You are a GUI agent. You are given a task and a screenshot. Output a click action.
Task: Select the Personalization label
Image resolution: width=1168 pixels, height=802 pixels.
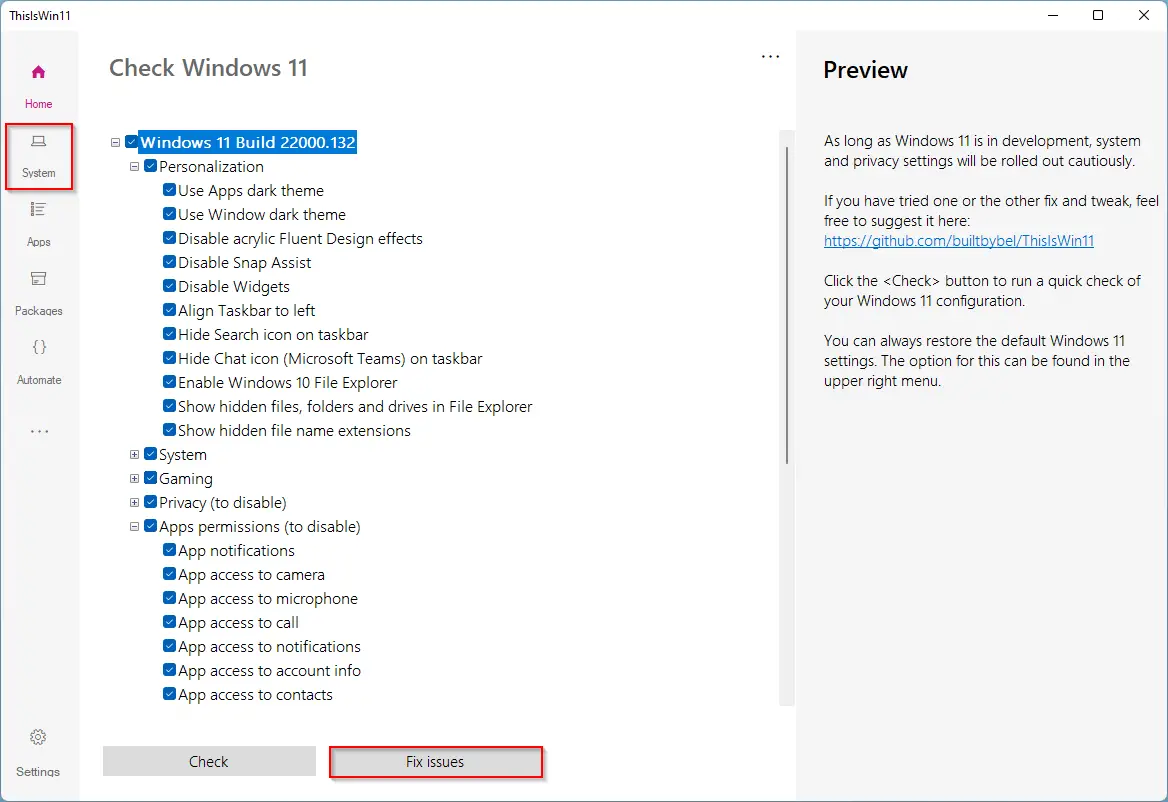point(212,166)
